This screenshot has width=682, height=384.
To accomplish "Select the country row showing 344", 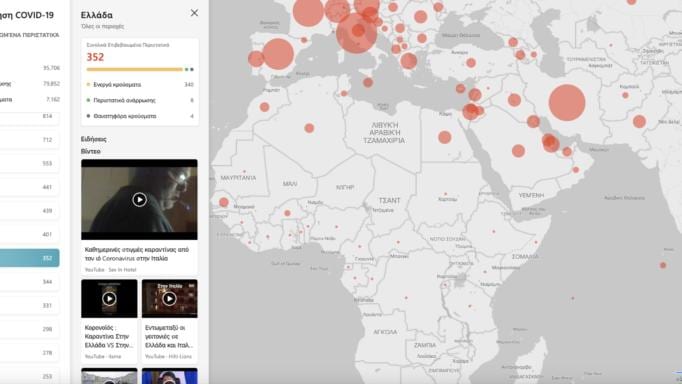I will point(29,282).
